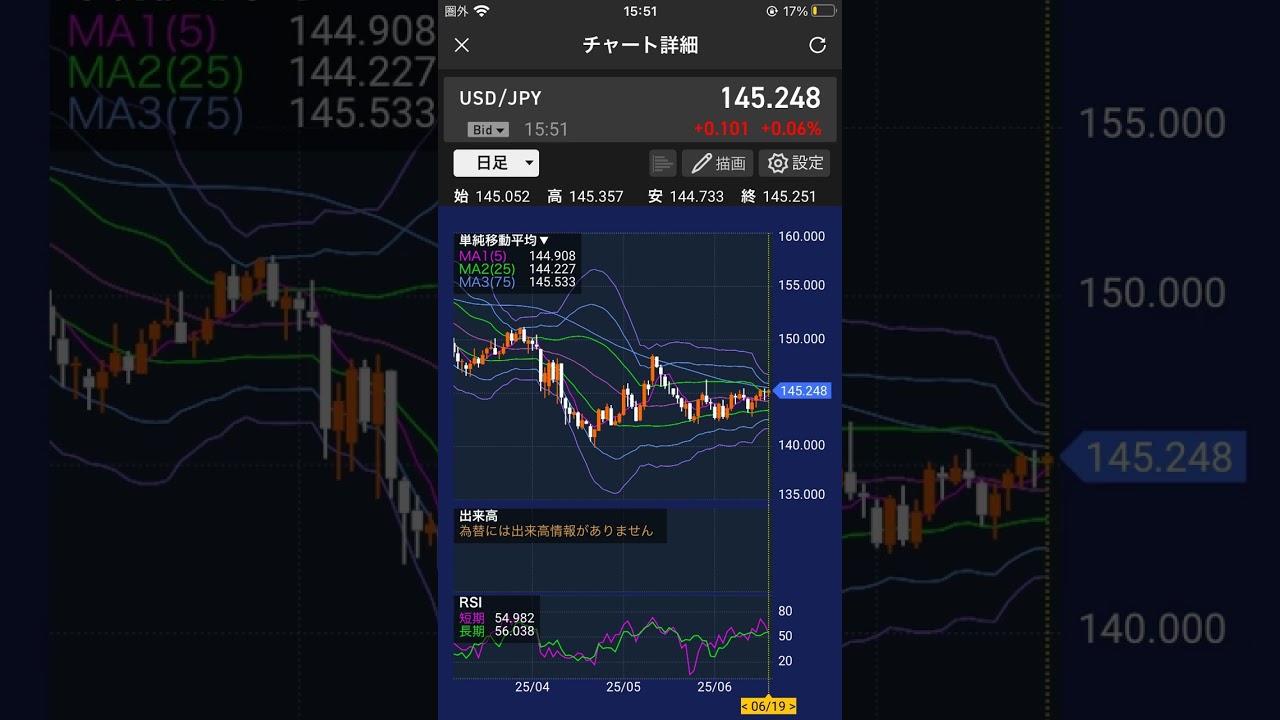This screenshot has height=720, width=1280.
Task: Tap the MA2(25) green legend entry
Action: point(487,269)
